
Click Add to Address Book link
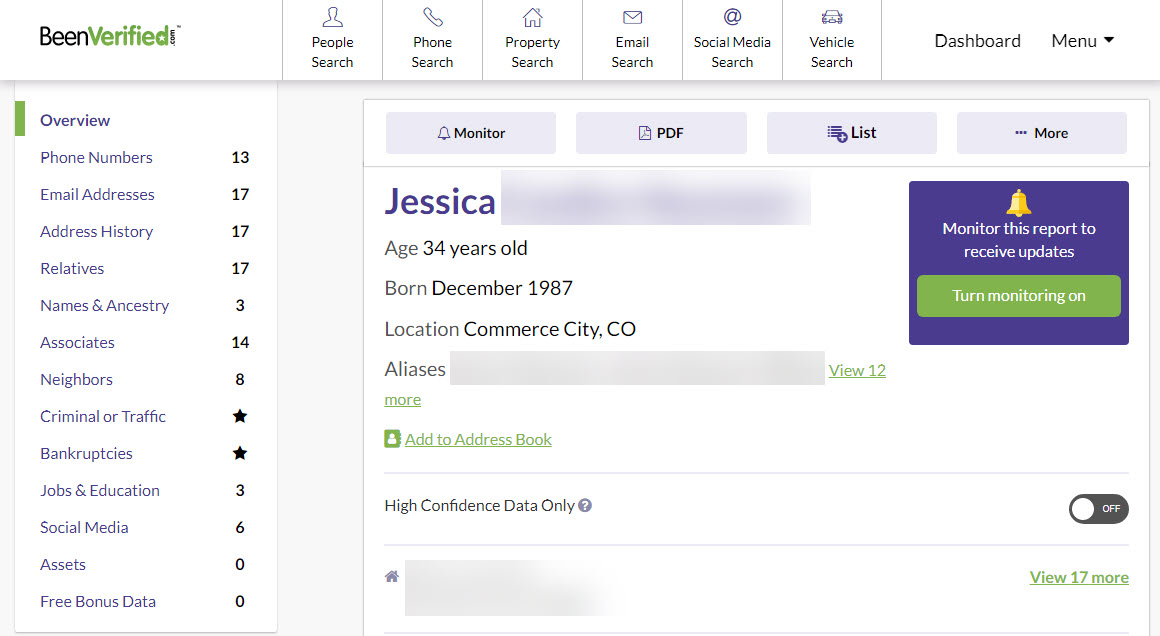478,439
